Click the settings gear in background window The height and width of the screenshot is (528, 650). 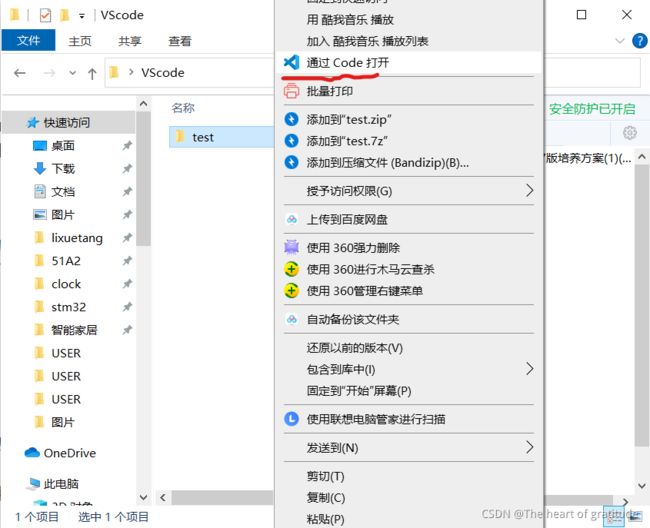[630, 133]
